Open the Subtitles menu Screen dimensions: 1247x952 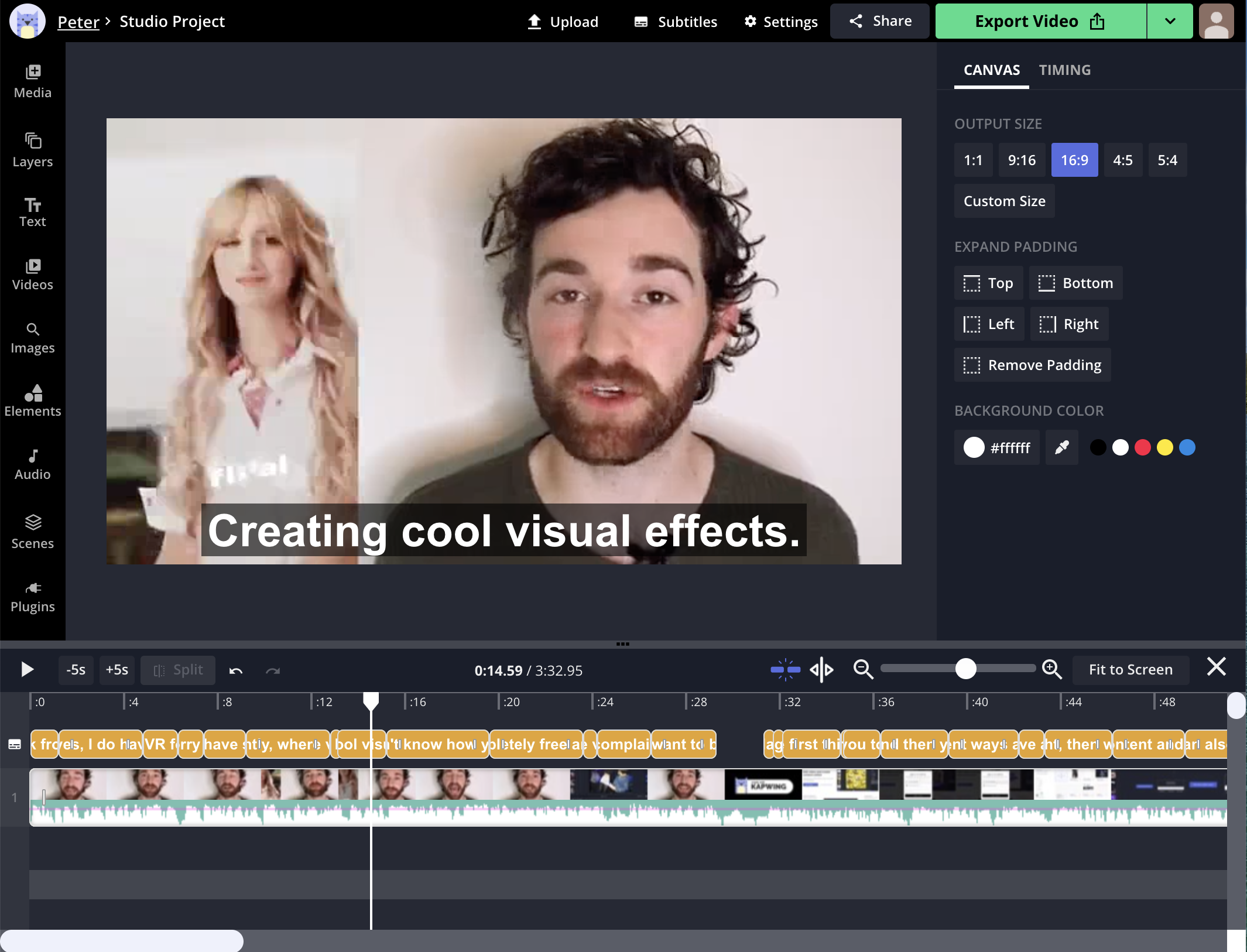point(676,22)
